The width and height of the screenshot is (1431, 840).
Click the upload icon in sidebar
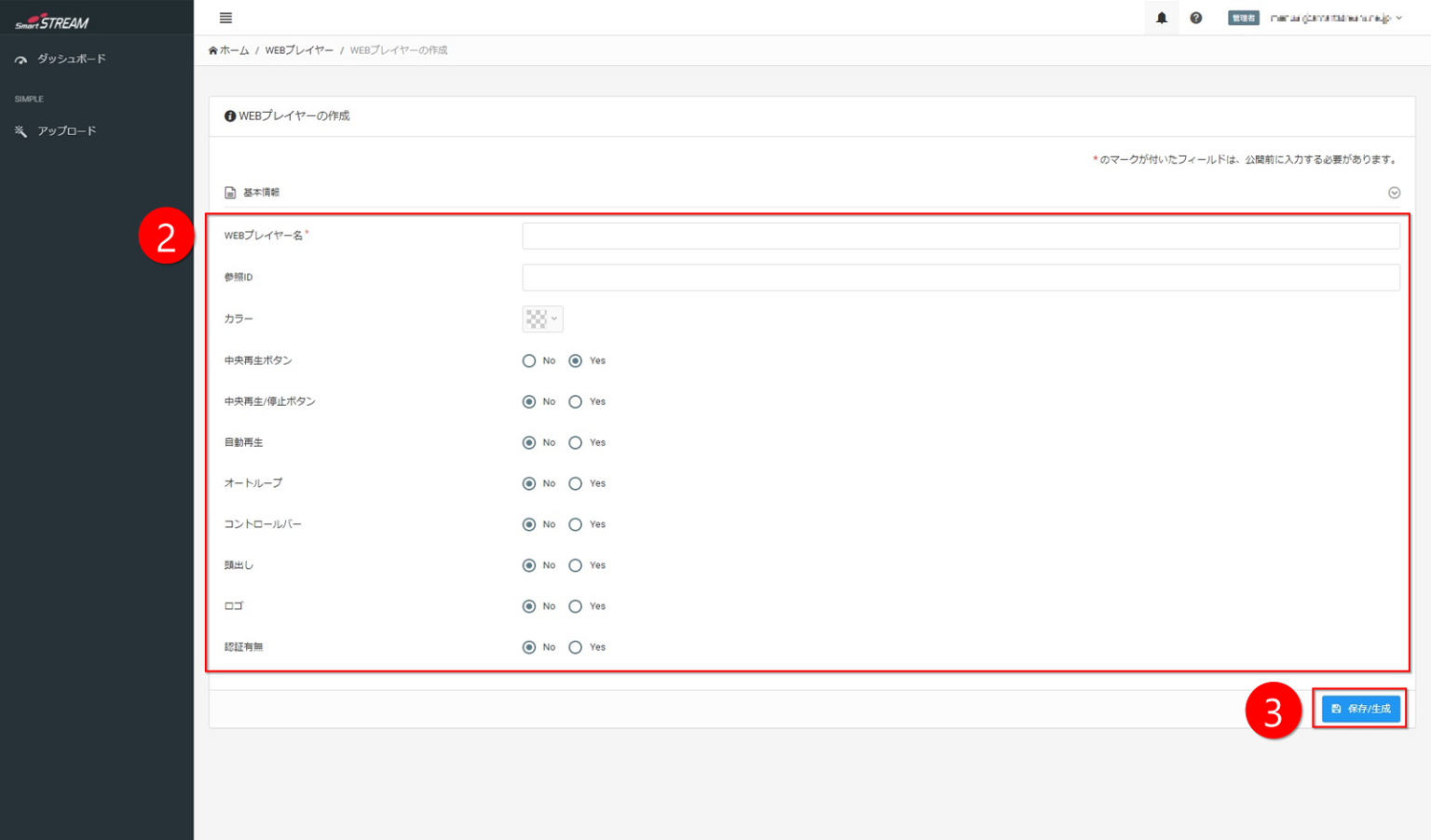(x=20, y=131)
